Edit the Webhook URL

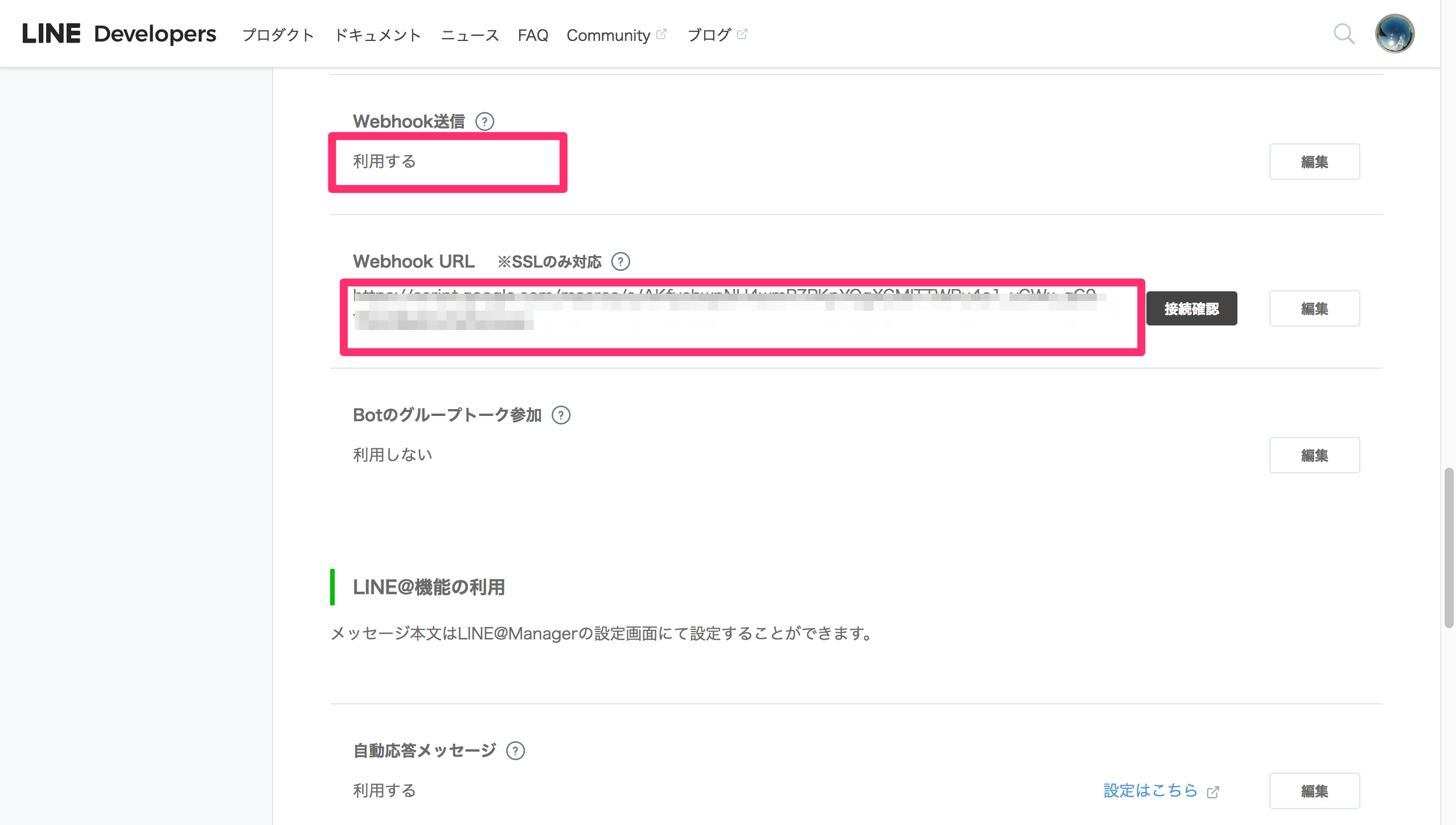(1314, 309)
